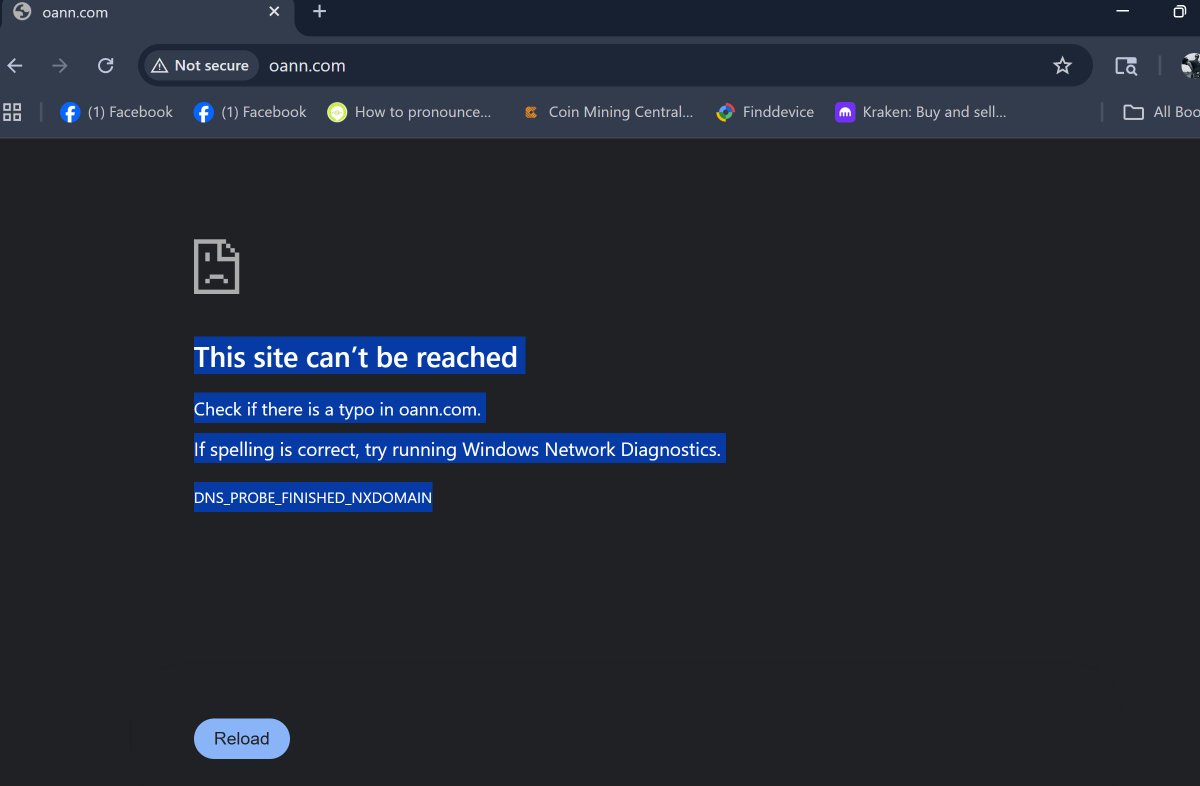1200x786 pixels.
Task: Reload the page via toolbar refresh icon
Action: point(105,66)
